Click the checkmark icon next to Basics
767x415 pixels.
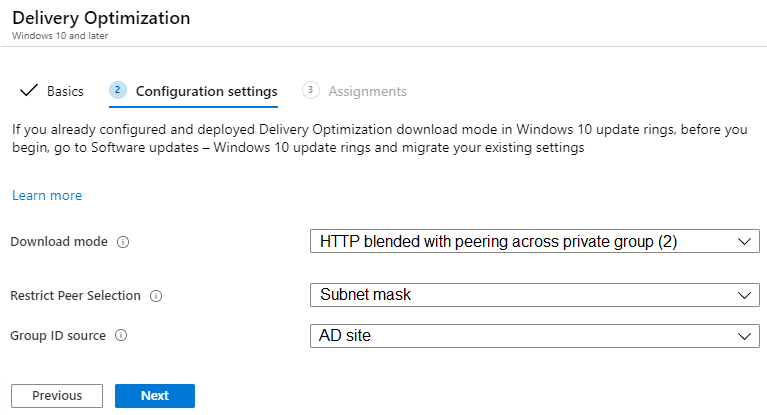click(28, 91)
